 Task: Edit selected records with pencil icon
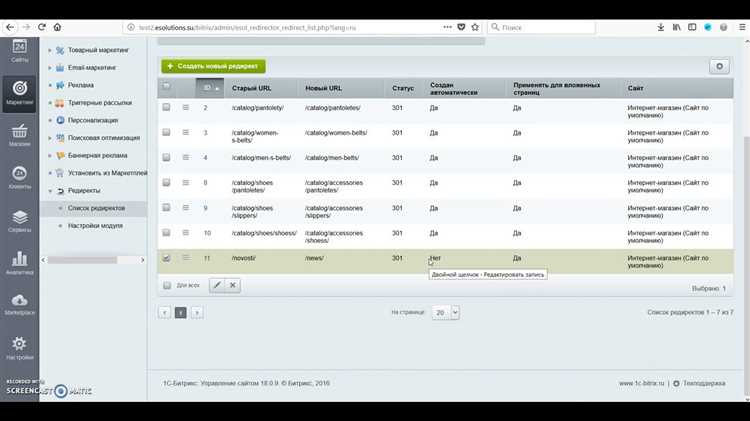[x=217, y=285]
